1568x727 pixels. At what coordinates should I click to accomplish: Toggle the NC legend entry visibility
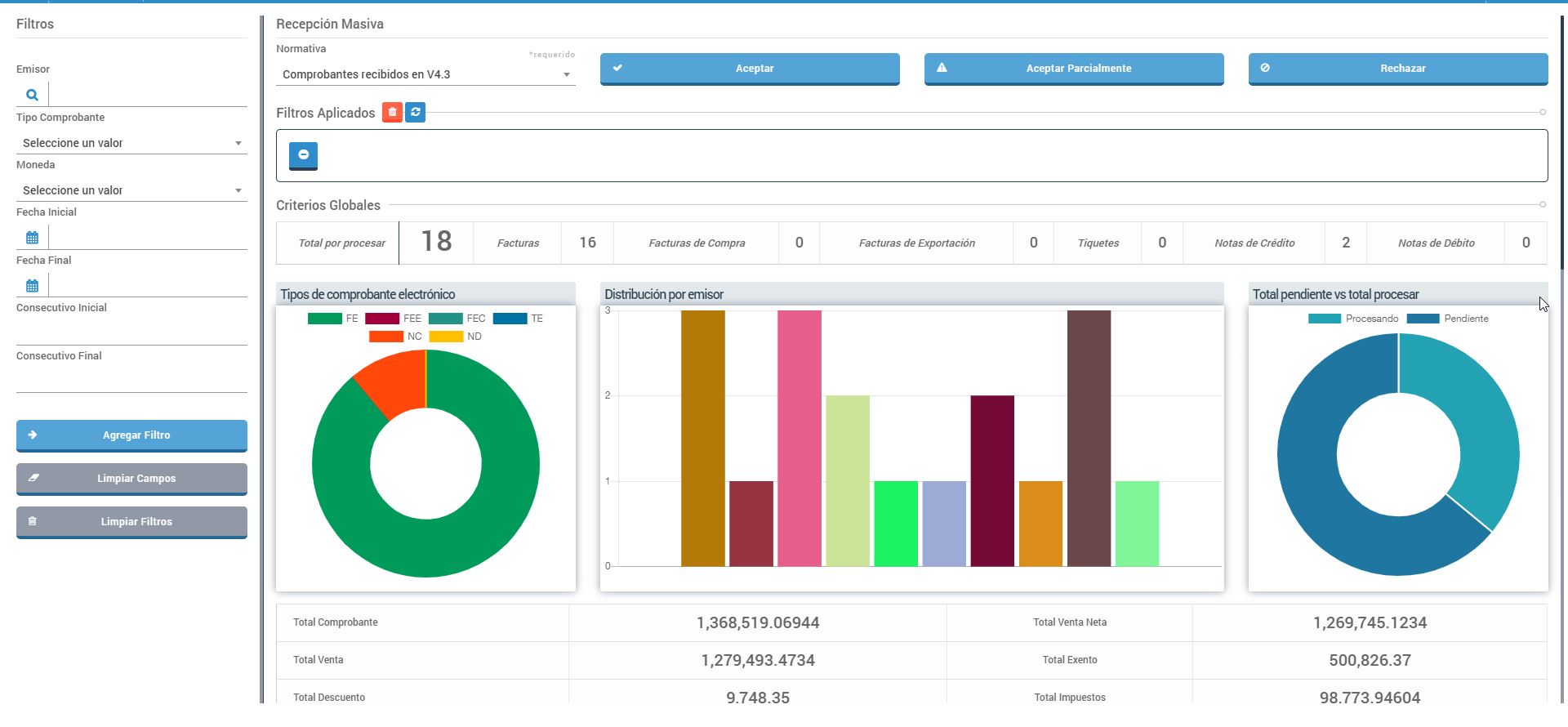point(396,337)
